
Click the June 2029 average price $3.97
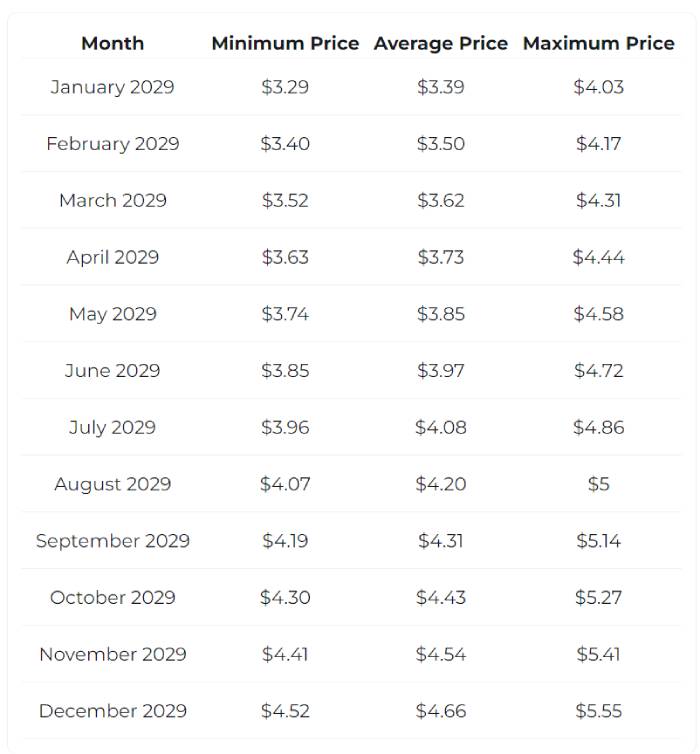[x=440, y=371]
